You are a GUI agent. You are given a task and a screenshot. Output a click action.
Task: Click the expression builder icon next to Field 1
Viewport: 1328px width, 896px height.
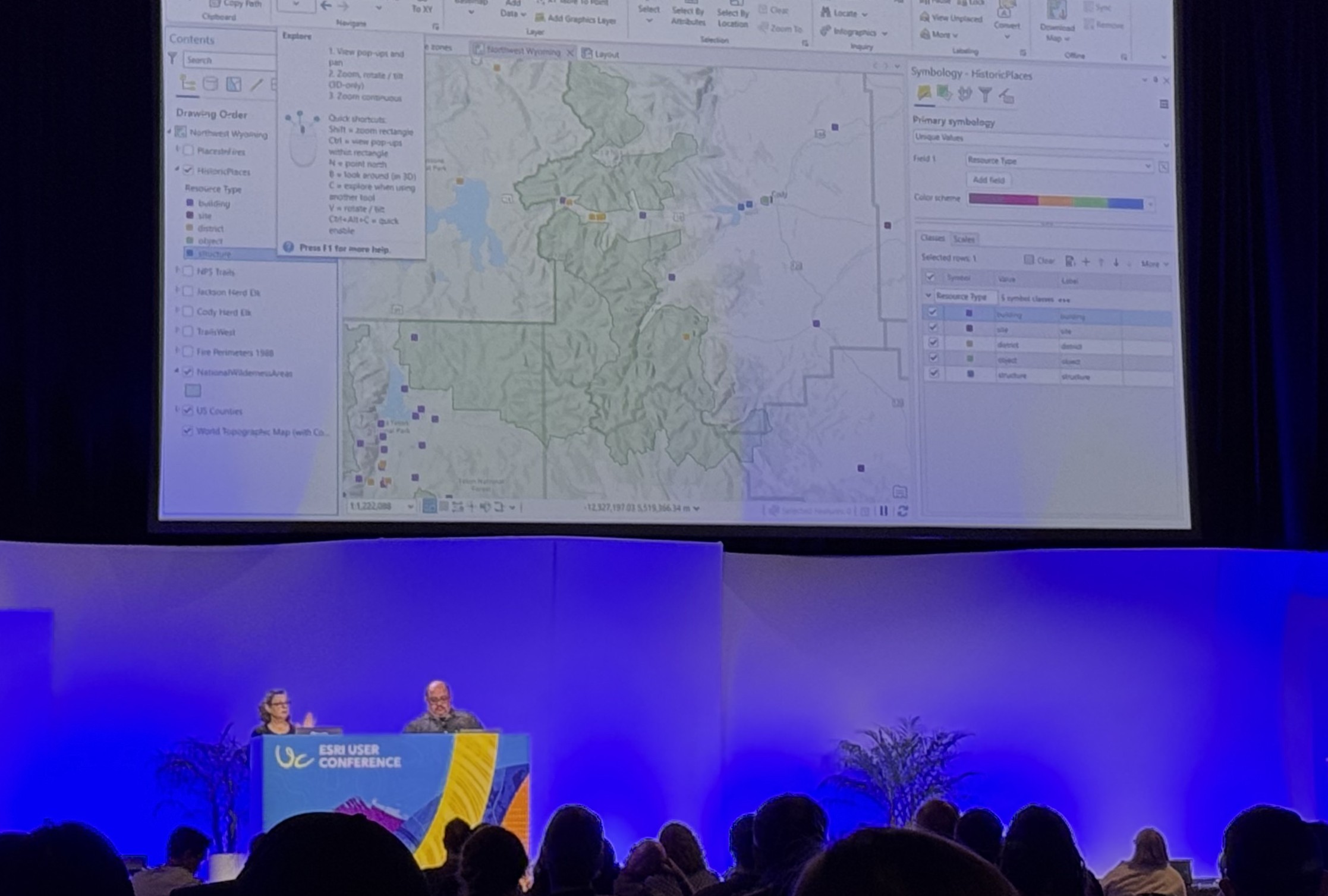[1163, 167]
